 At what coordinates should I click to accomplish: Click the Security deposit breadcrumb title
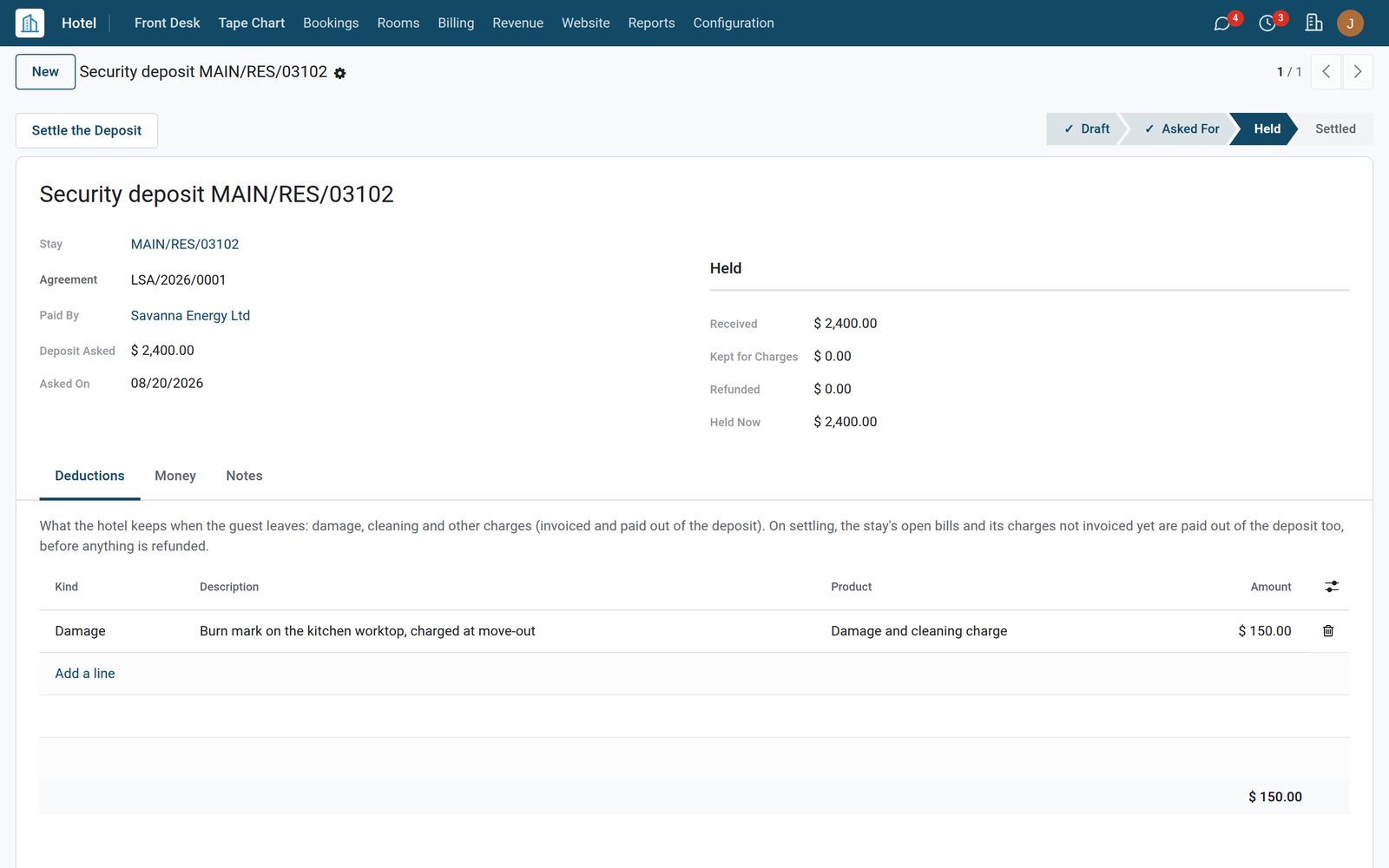pyautogui.click(x=203, y=72)
